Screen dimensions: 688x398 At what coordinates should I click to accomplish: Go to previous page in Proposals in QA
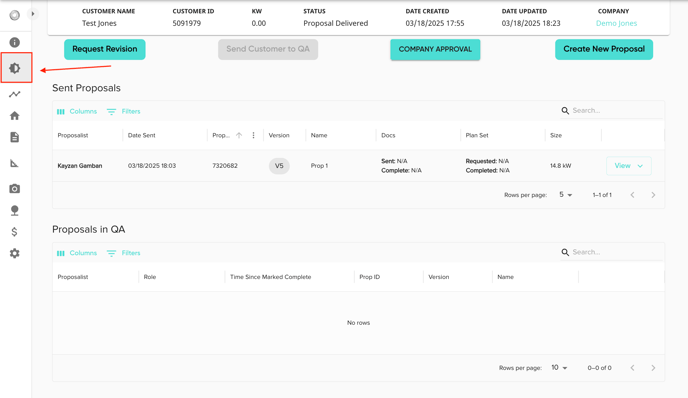pyautogui.click(x=632, y=368)
